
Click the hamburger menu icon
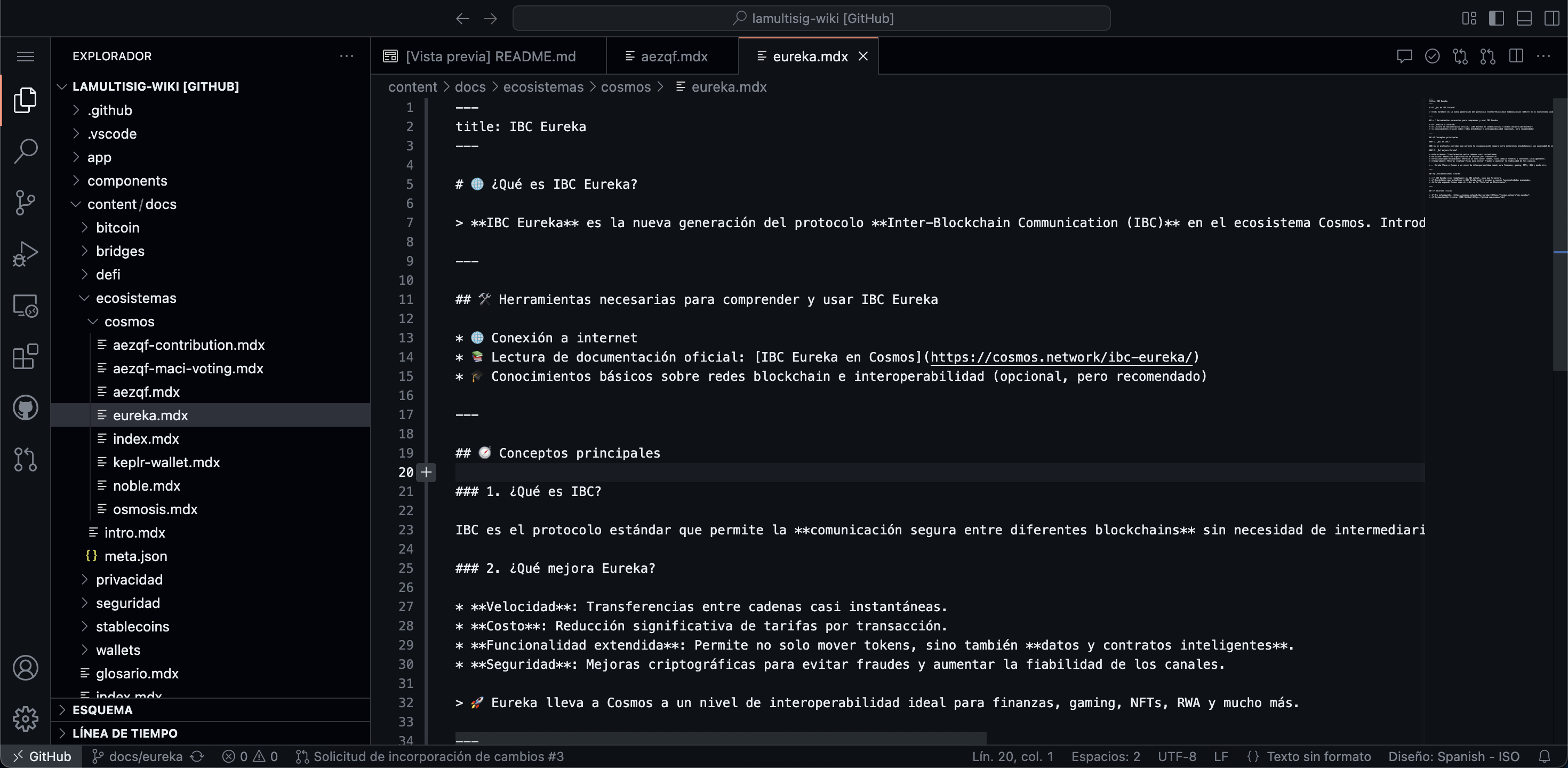tap(25, 57)
